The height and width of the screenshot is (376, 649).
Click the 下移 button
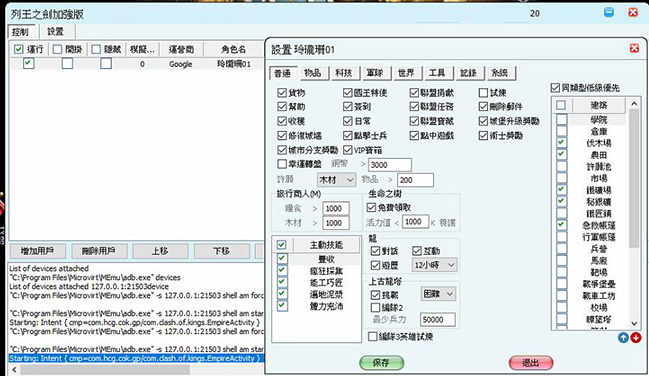pyautogui.click(x=221, y=251)
